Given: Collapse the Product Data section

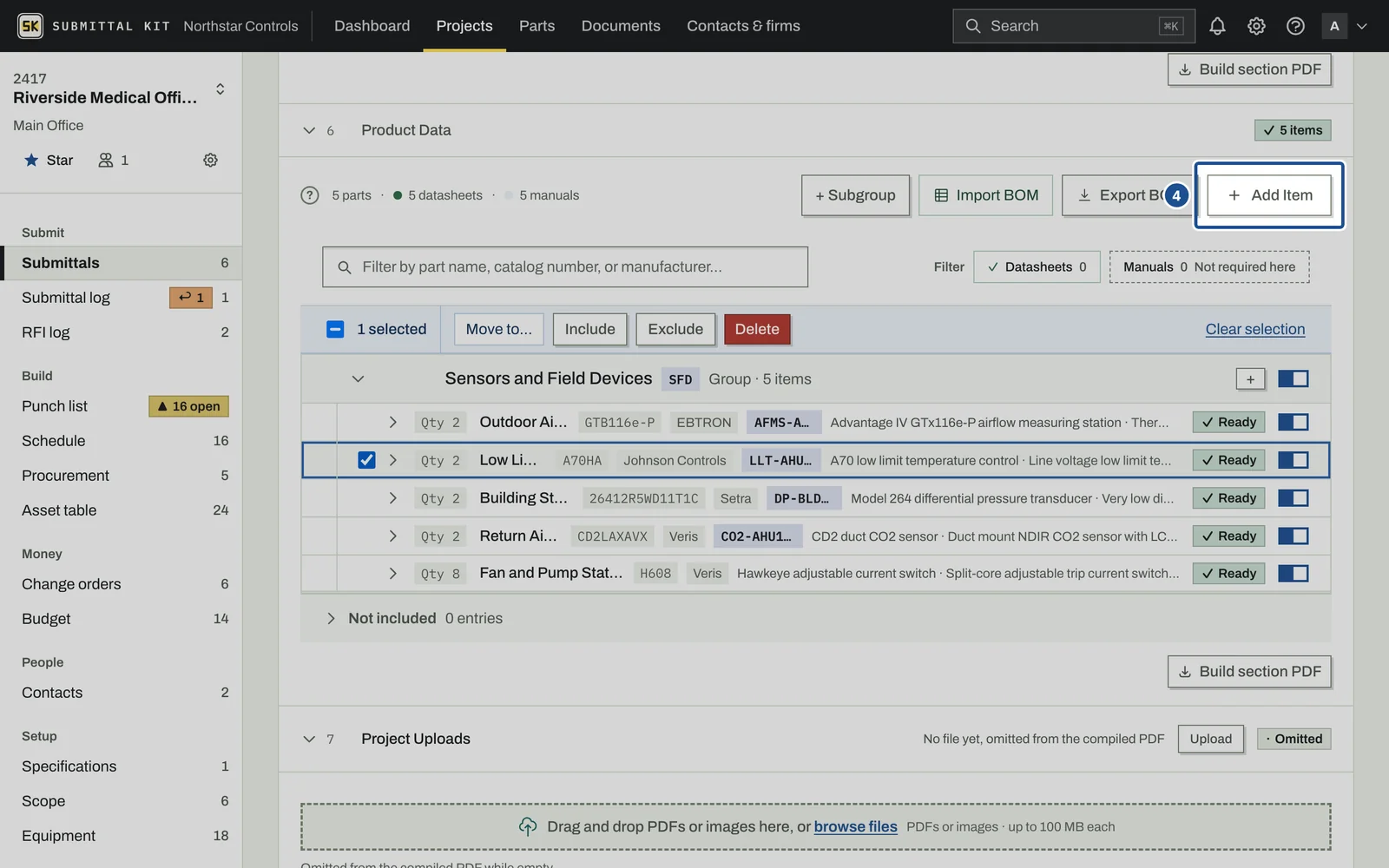Looking at the screenshot, I should pyautogui.click(x=309, y=130).
